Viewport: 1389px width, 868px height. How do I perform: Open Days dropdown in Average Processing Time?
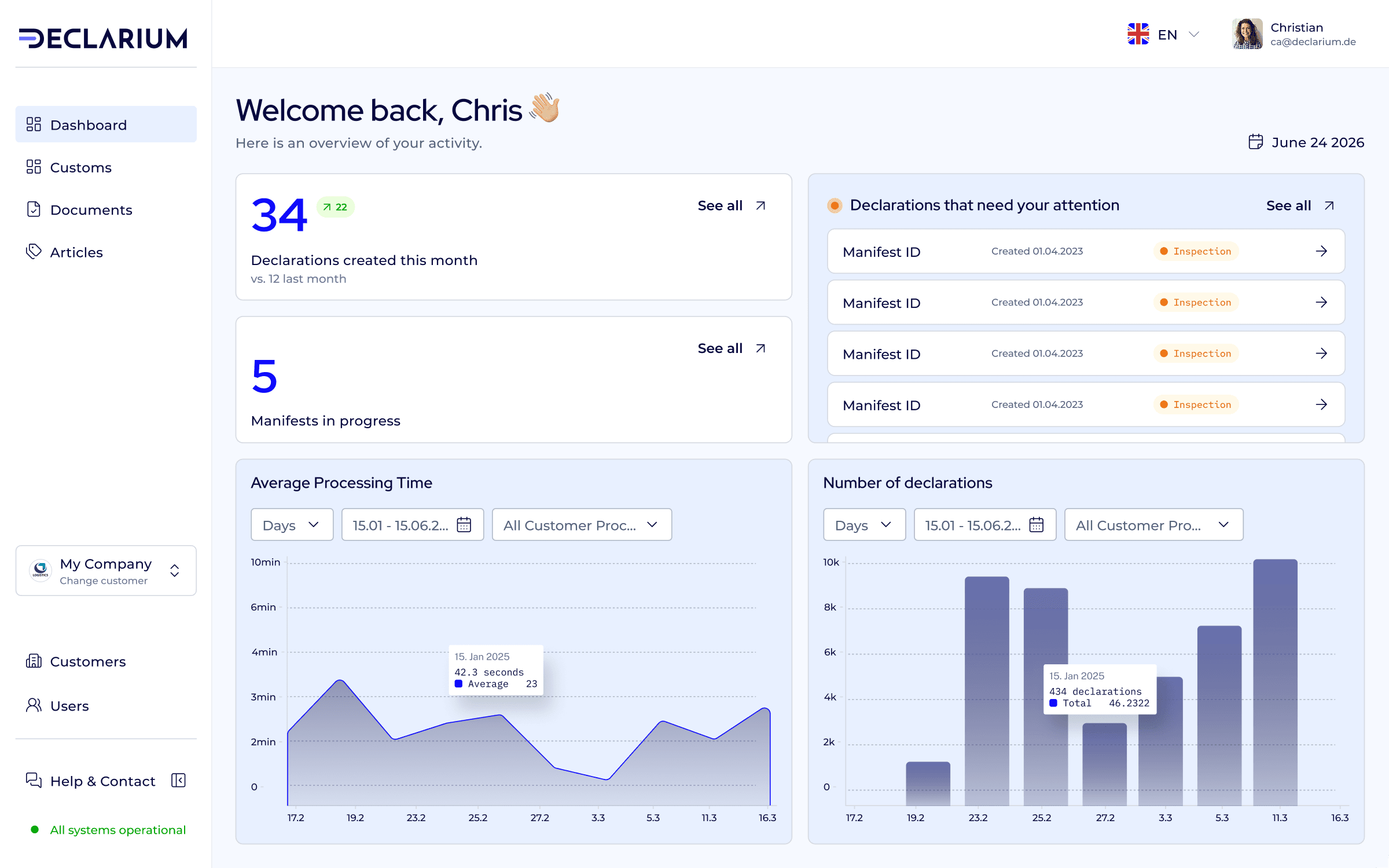pos(292,525)
